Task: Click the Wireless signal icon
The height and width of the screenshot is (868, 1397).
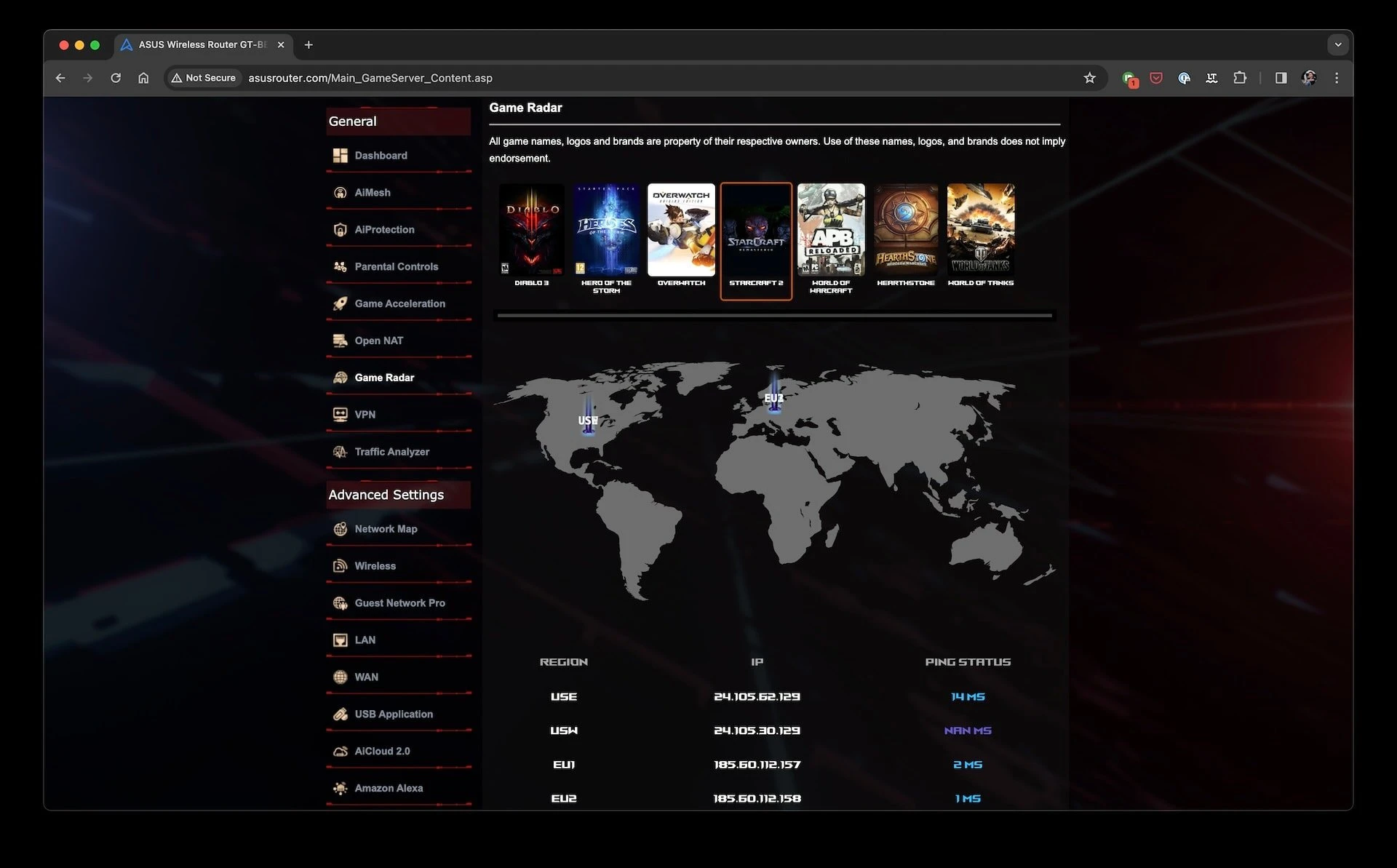Action: (340, 566)
